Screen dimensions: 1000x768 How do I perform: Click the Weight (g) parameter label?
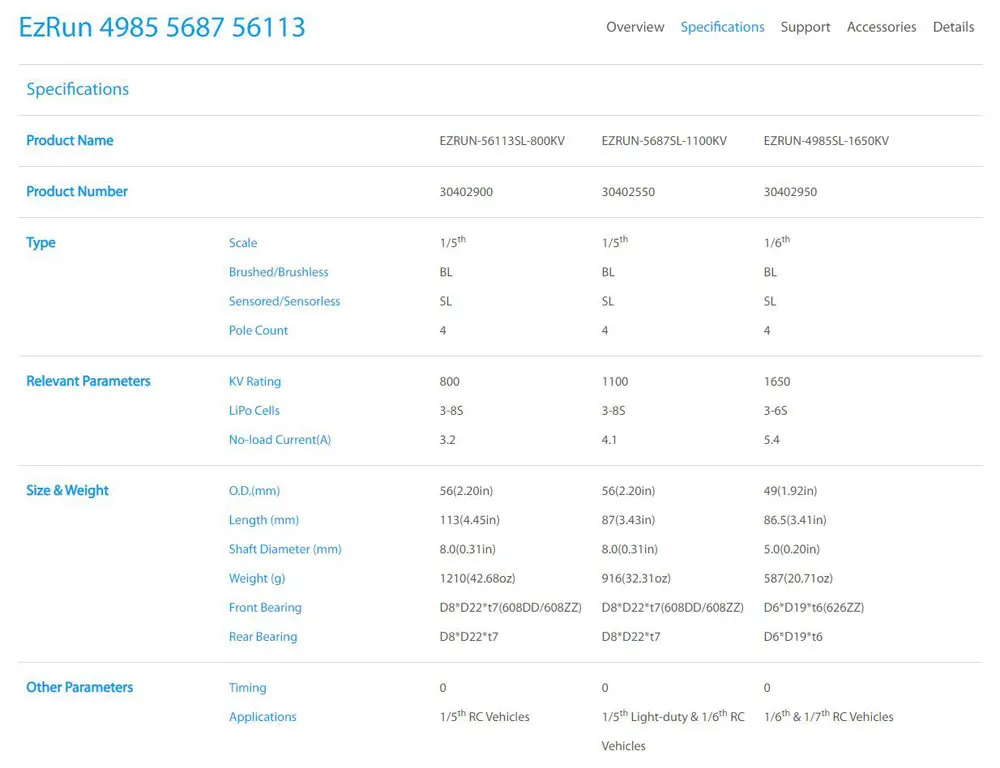[x=256, y=579]
